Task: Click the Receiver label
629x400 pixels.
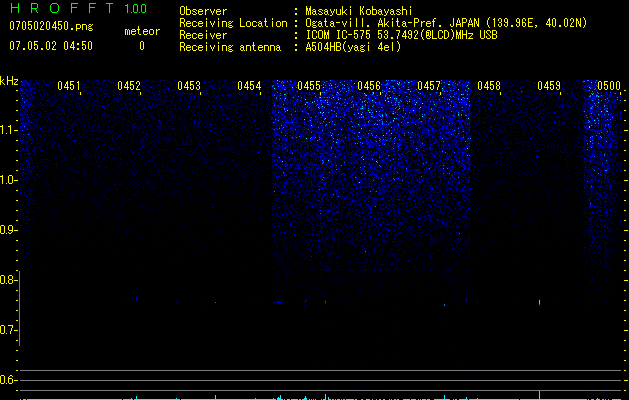Action: point(203,35)
